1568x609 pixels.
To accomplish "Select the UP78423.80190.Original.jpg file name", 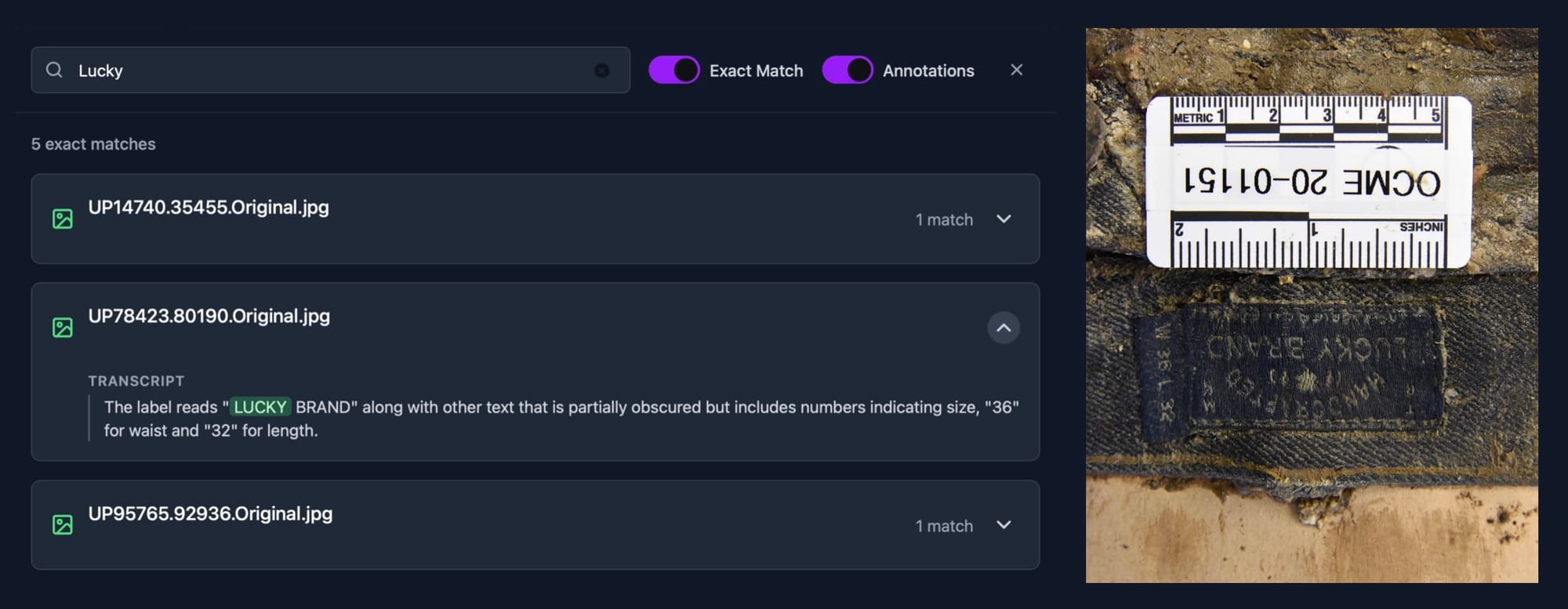I will pos(209,316).
